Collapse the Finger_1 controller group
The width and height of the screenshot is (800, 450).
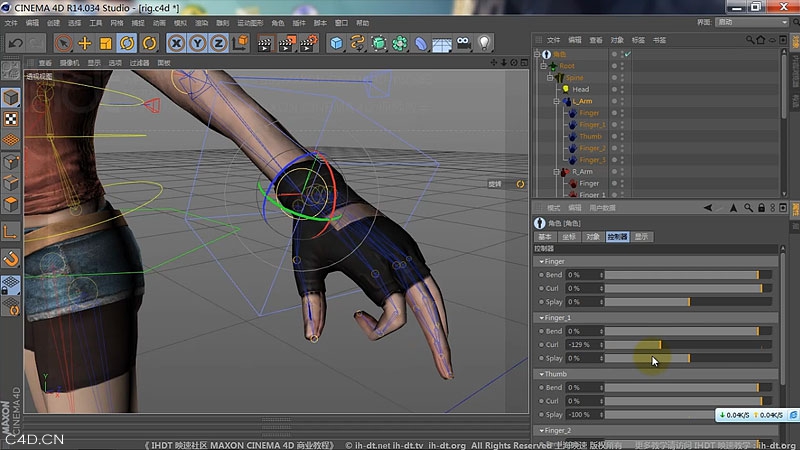(x=540, y=318)
